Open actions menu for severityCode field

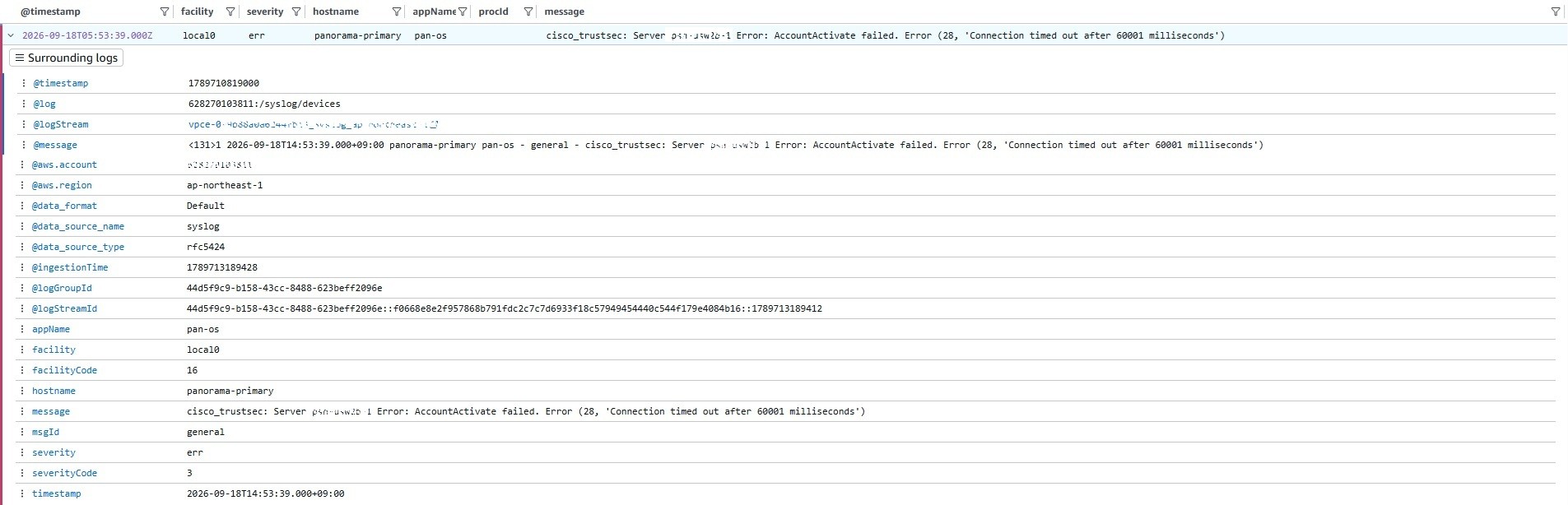[22, 473]
